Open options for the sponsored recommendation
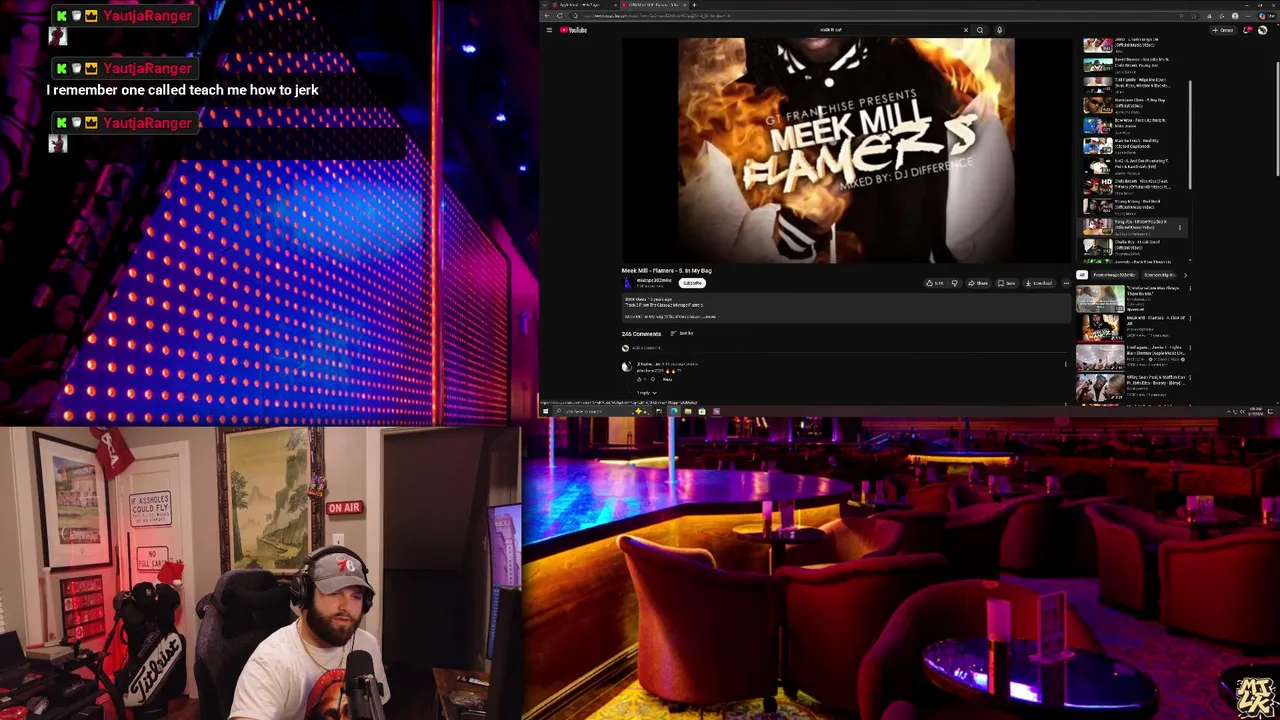 pos(1190,289)
